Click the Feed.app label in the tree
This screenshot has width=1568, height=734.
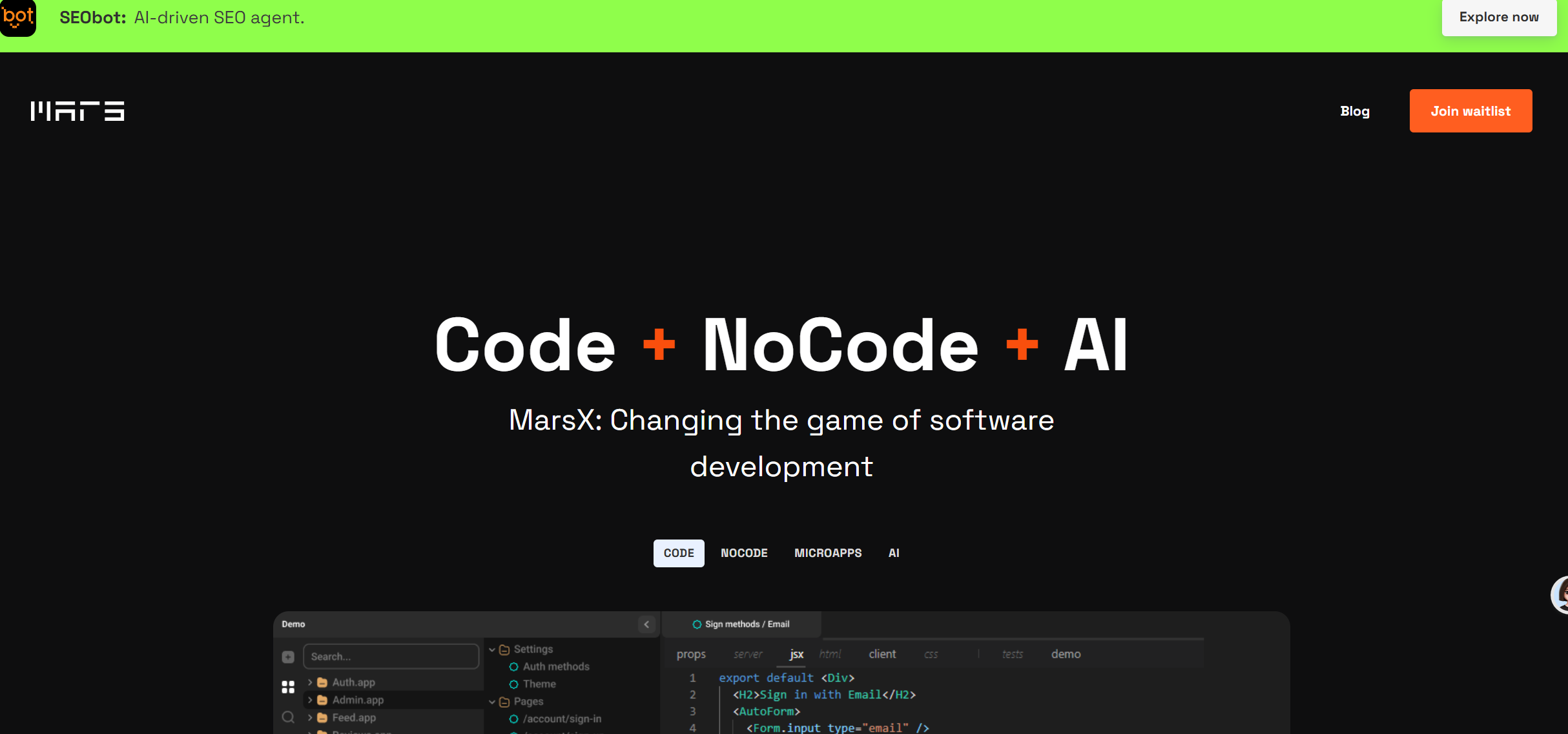(x=354, y=718)
